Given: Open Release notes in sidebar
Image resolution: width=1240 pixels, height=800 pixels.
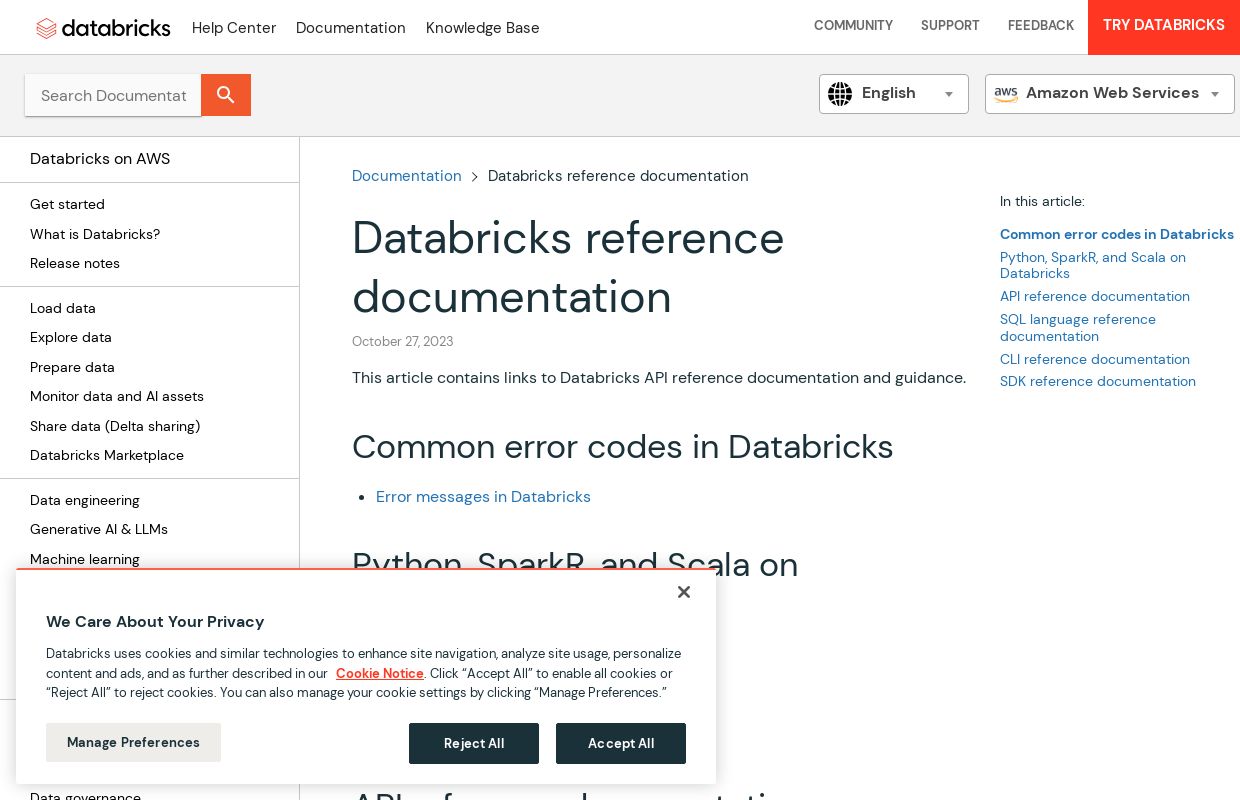Looking at the screenshot, I should pyautogui.click(x=75, y=263).
